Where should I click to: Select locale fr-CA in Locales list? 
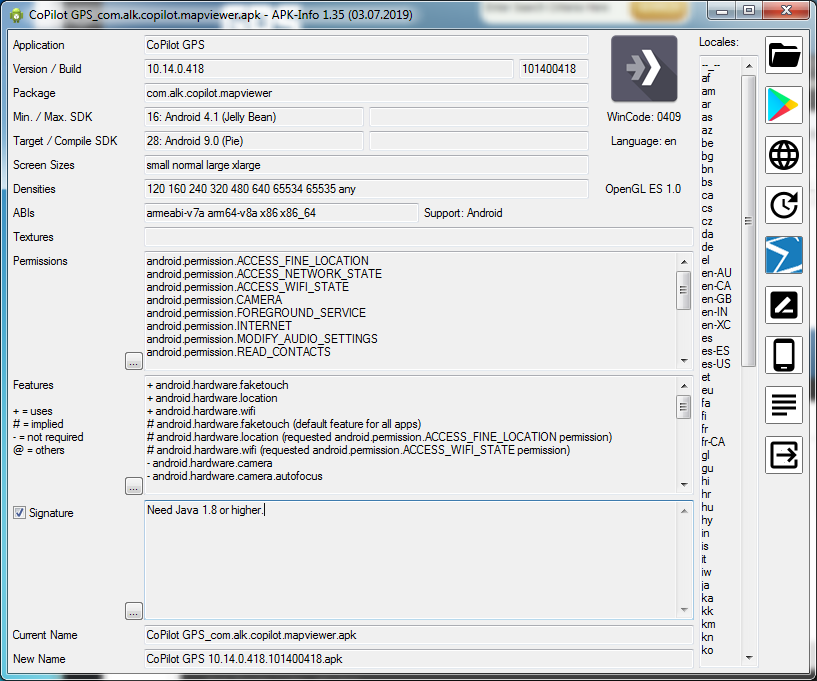tap(713, 442)
